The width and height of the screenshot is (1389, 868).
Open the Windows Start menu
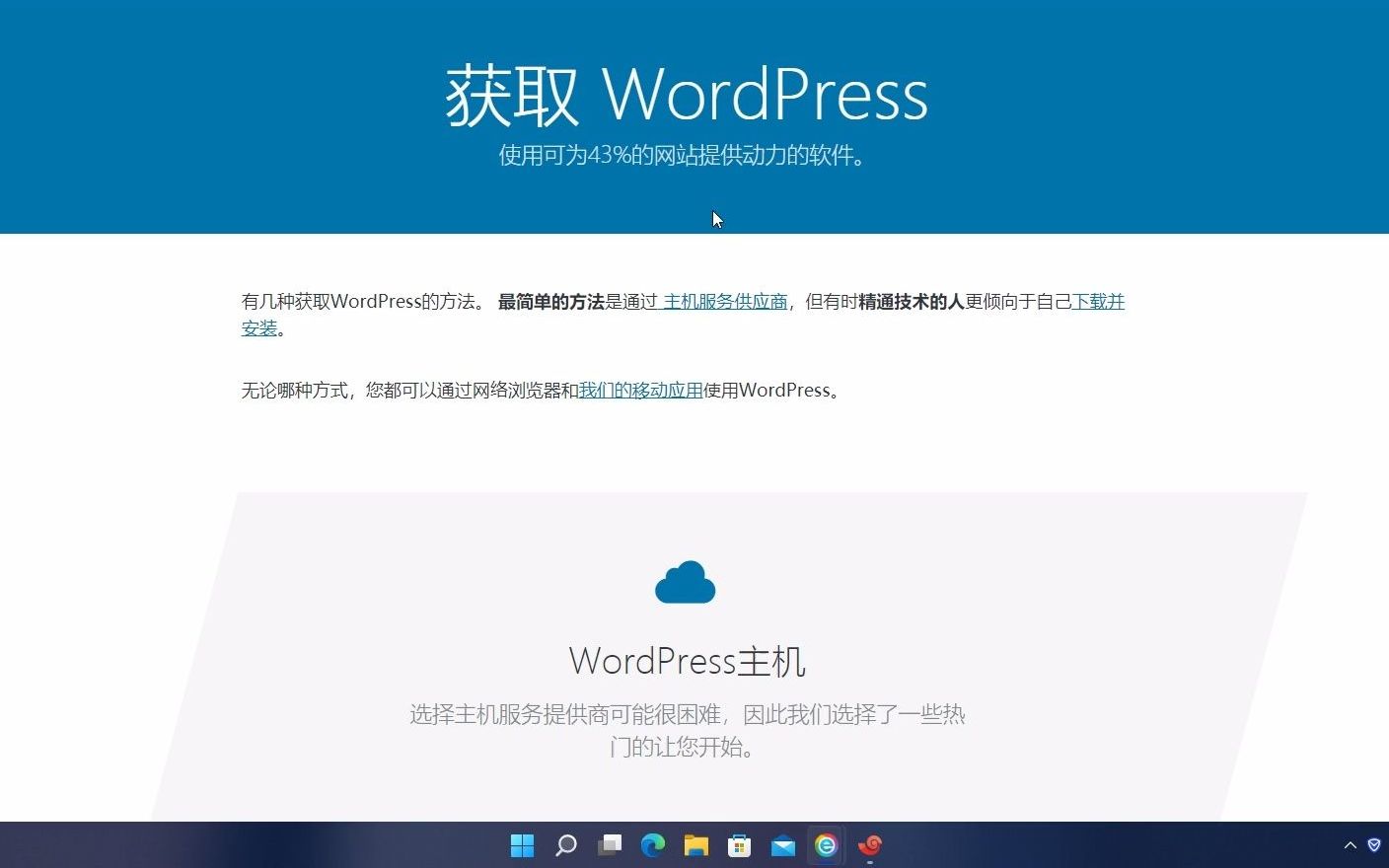[522, 845]
